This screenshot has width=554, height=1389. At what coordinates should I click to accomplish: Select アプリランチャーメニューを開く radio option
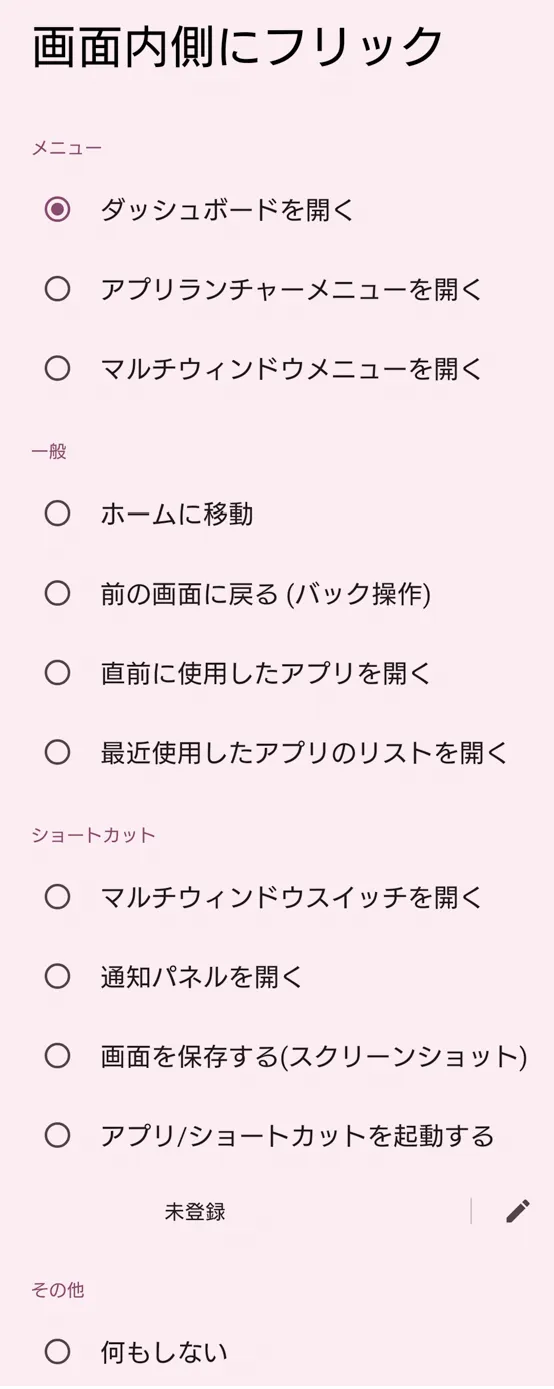(x=58, y=289)
